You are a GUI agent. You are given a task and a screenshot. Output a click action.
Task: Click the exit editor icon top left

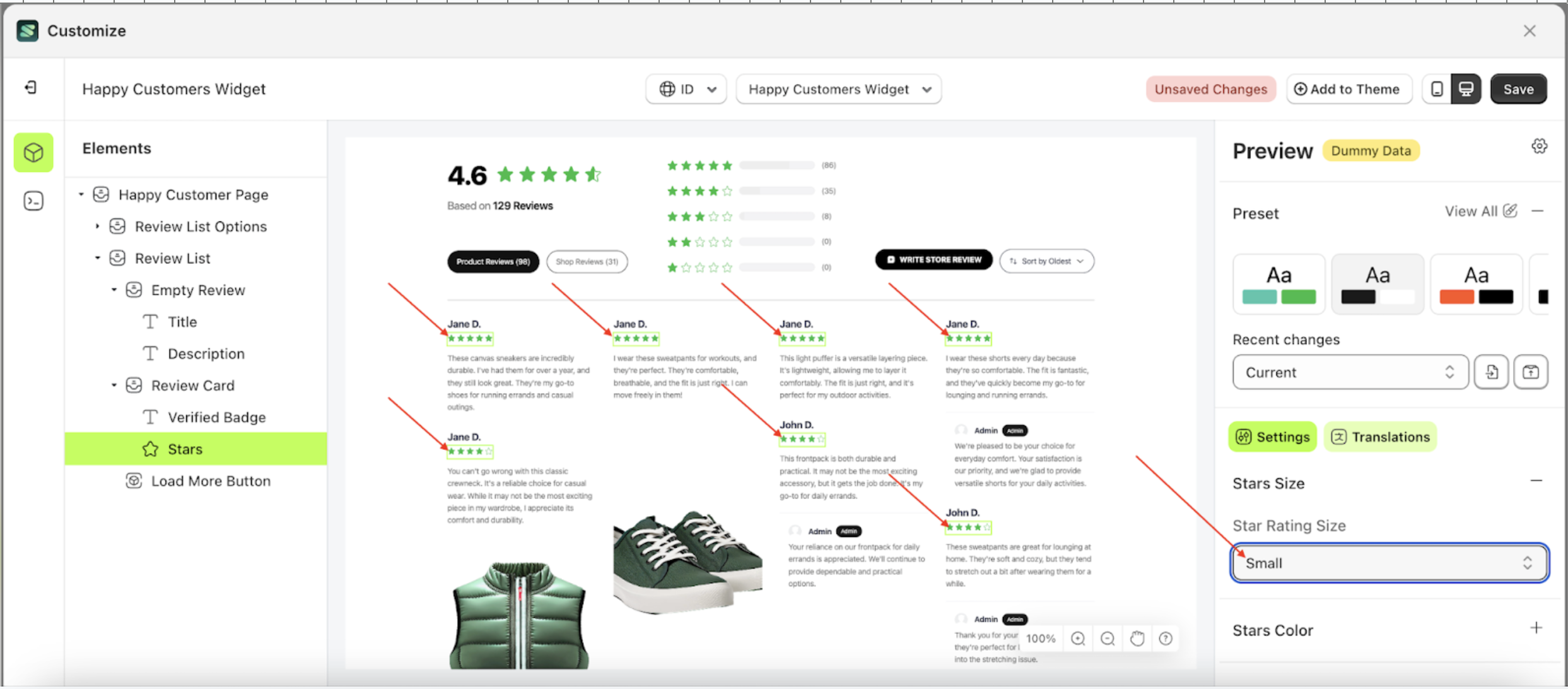click(29, 88)
